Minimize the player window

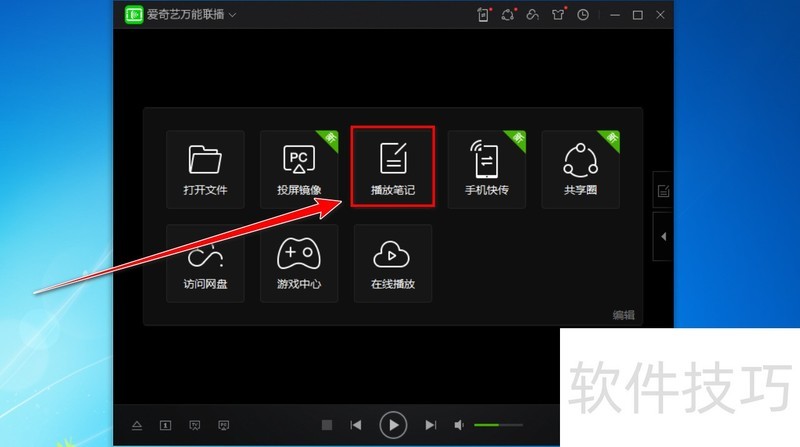click(x=615, y=15)
